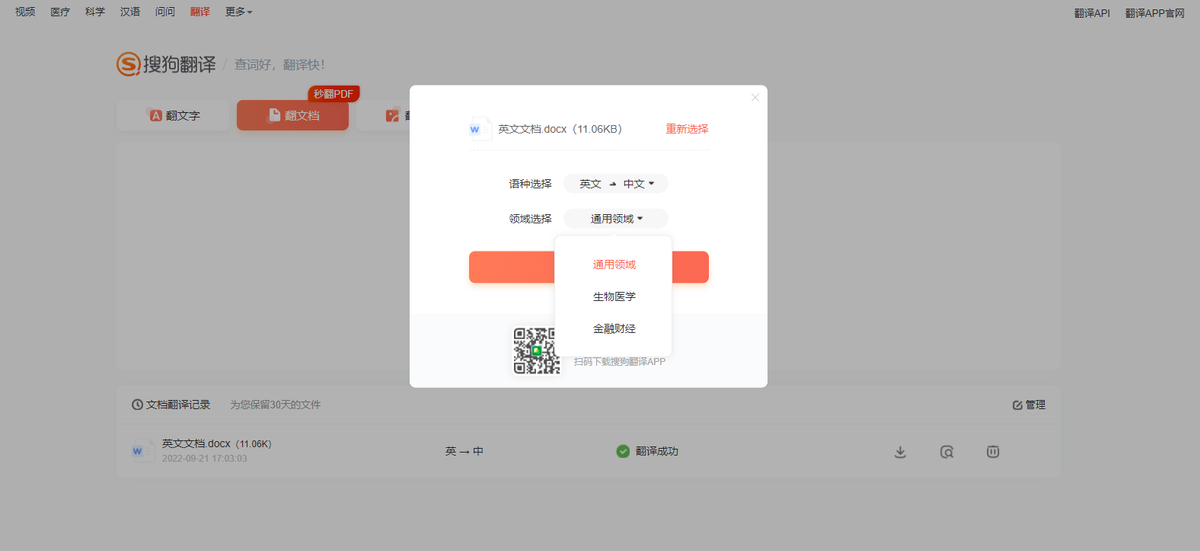Expand 更多 menu in top navigation
The width and height of the screenshot is (1200, 551).
239,12
